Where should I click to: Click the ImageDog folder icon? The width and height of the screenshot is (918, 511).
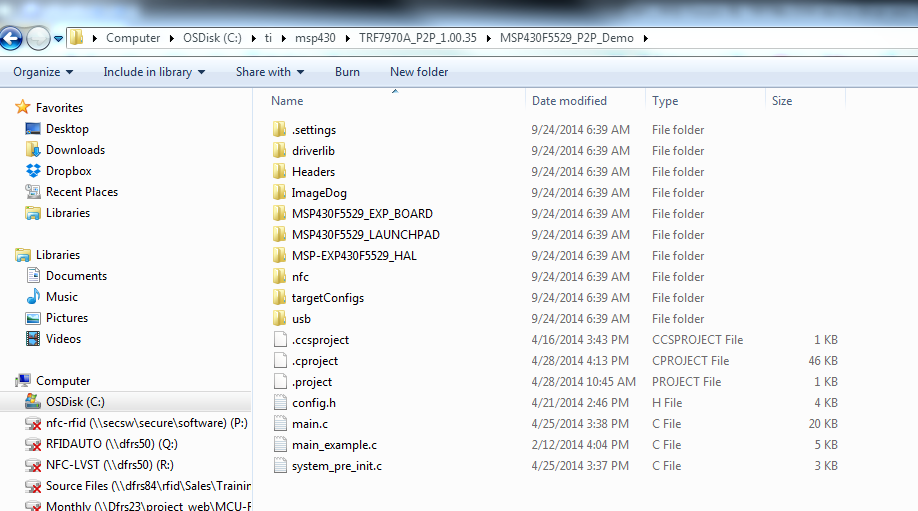(x=280, y=192)
